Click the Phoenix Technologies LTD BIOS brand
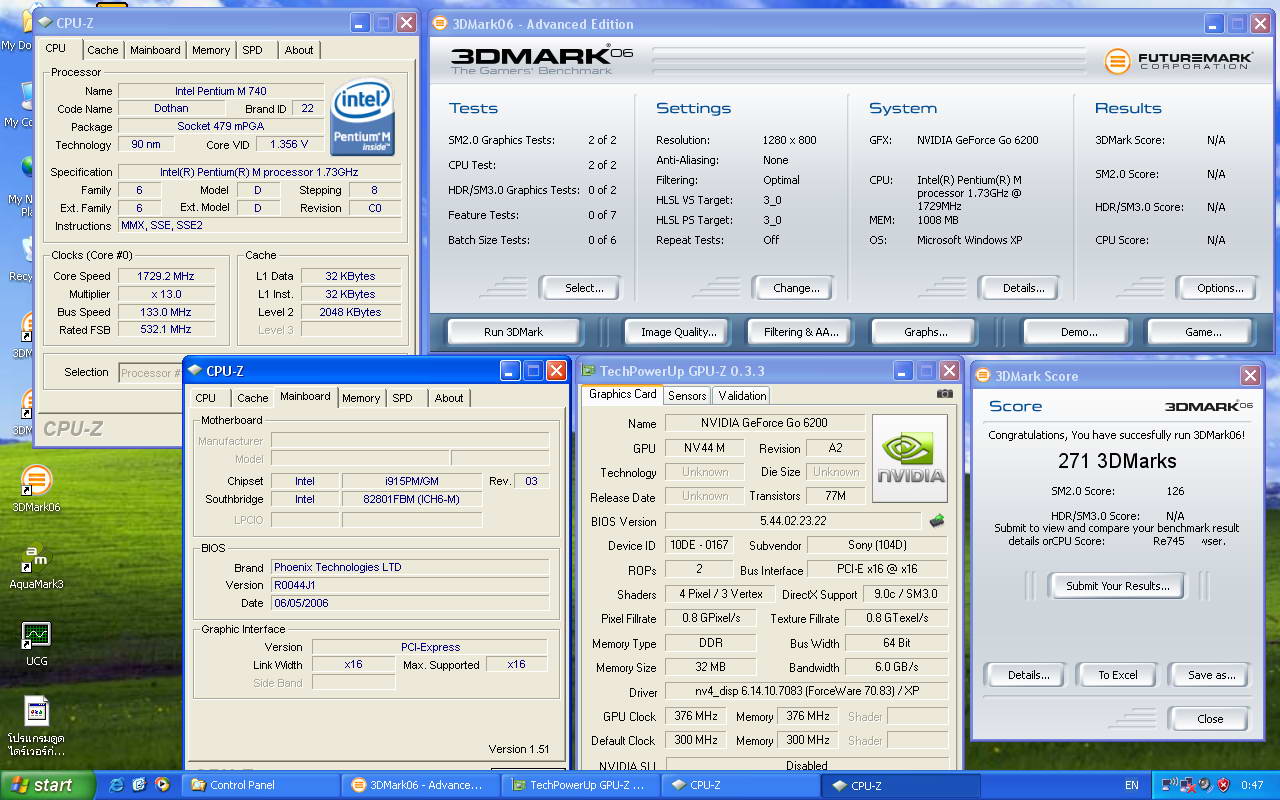Image resolution: width=1280 pixels, height=800 pixels. 410,567
